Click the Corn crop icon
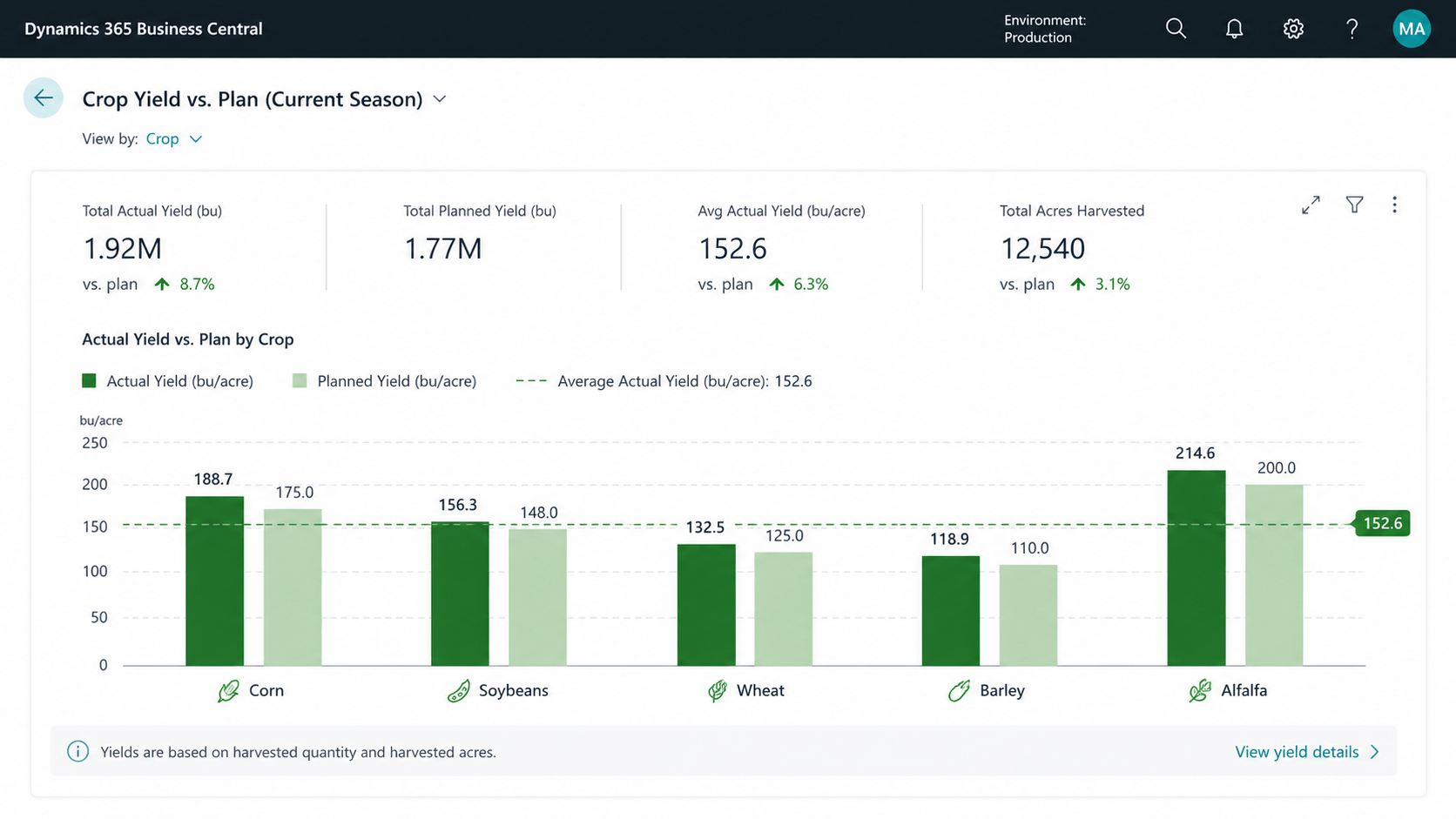Screen dimensions: 1456x819 coord(228,691)
